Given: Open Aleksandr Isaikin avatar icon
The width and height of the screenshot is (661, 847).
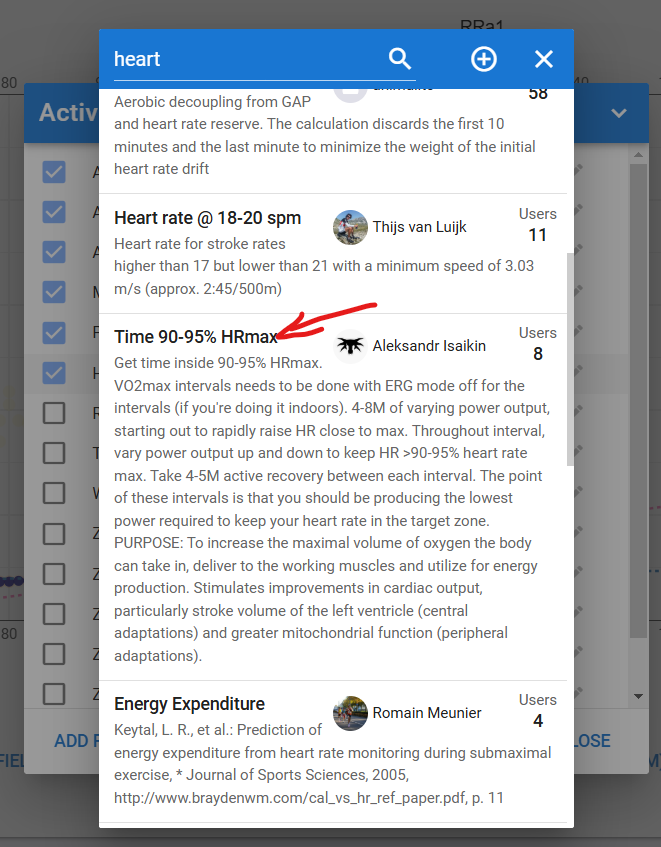Looking at the screenshot, I should pos(350,346).
